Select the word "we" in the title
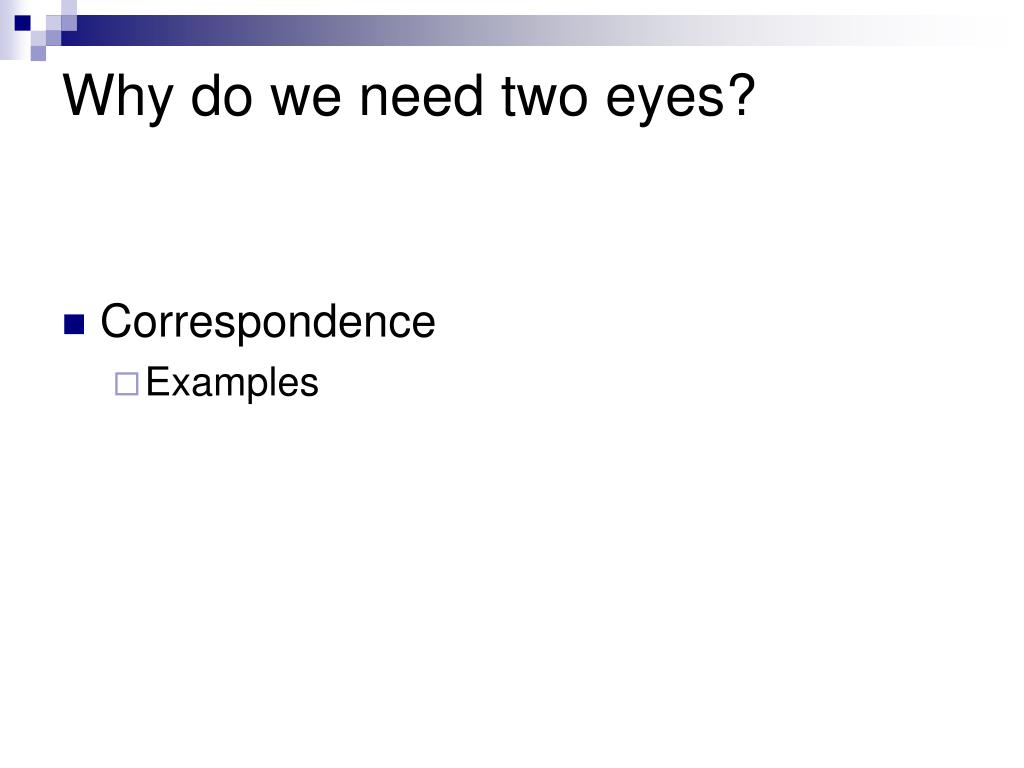The width and height of the screenshot is (1024, 768). [x=306, y=101]
